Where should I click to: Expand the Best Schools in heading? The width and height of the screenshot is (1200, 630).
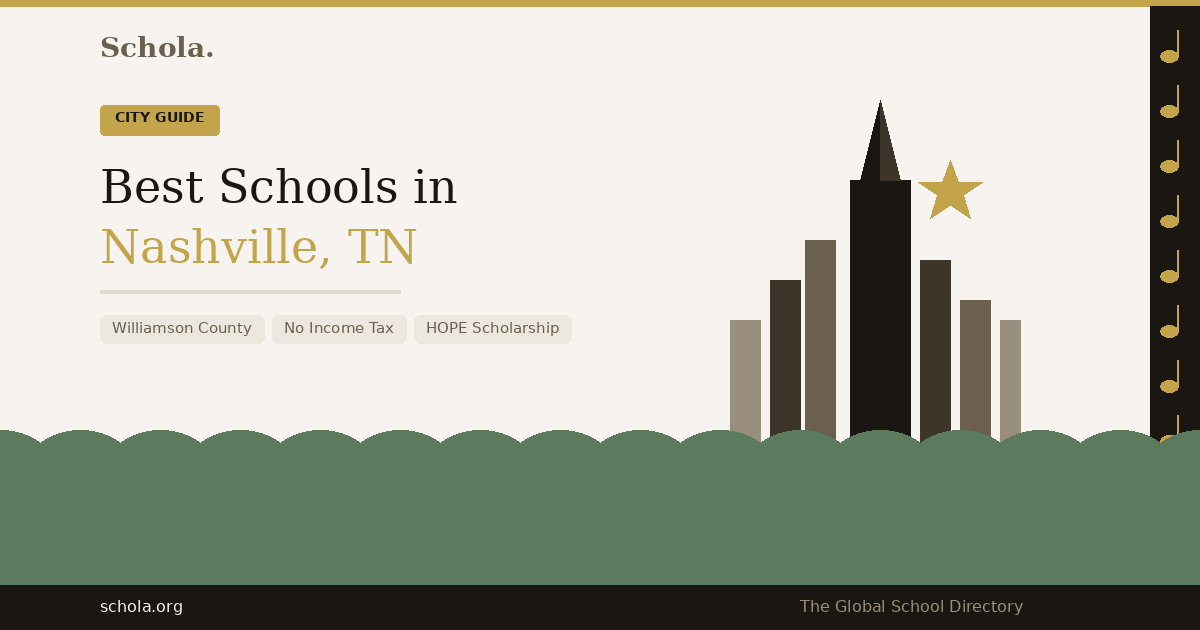click(x=279, y=187)
